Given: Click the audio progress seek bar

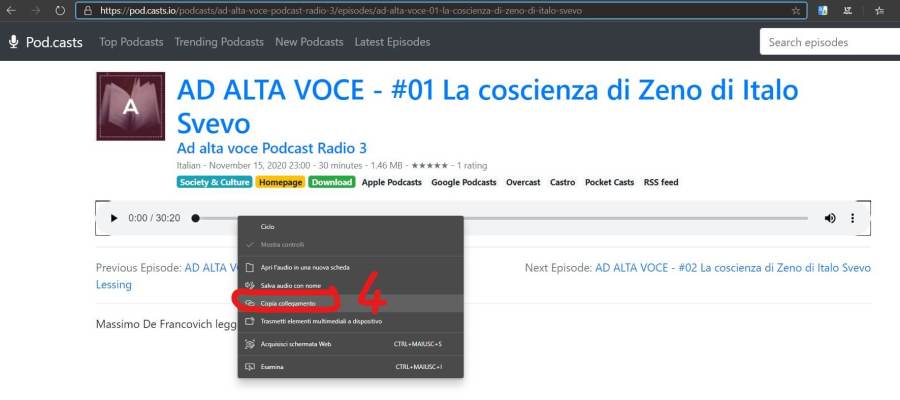Looking at the screenshot, I should coord(500,218).
